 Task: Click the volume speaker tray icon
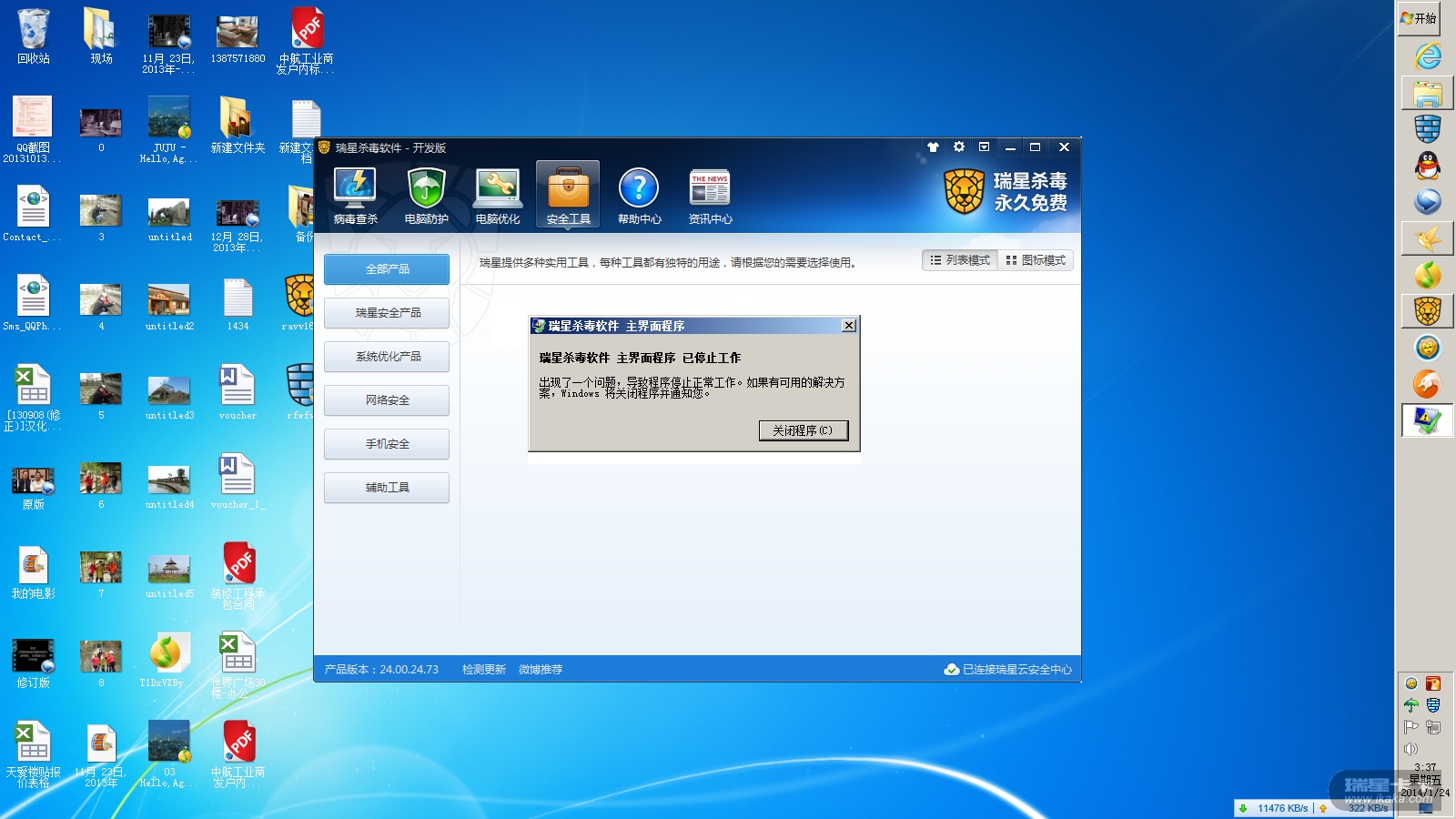pos(1411,749)
